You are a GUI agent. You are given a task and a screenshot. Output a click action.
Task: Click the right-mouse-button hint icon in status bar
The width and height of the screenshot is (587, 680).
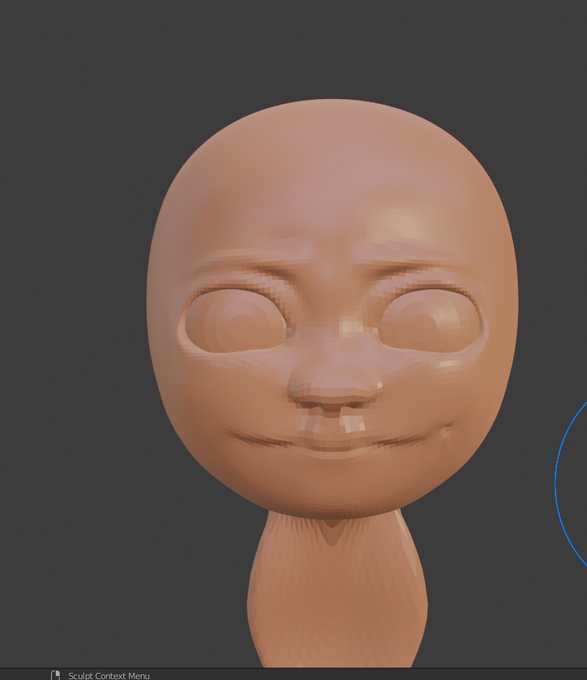(55, 675)
